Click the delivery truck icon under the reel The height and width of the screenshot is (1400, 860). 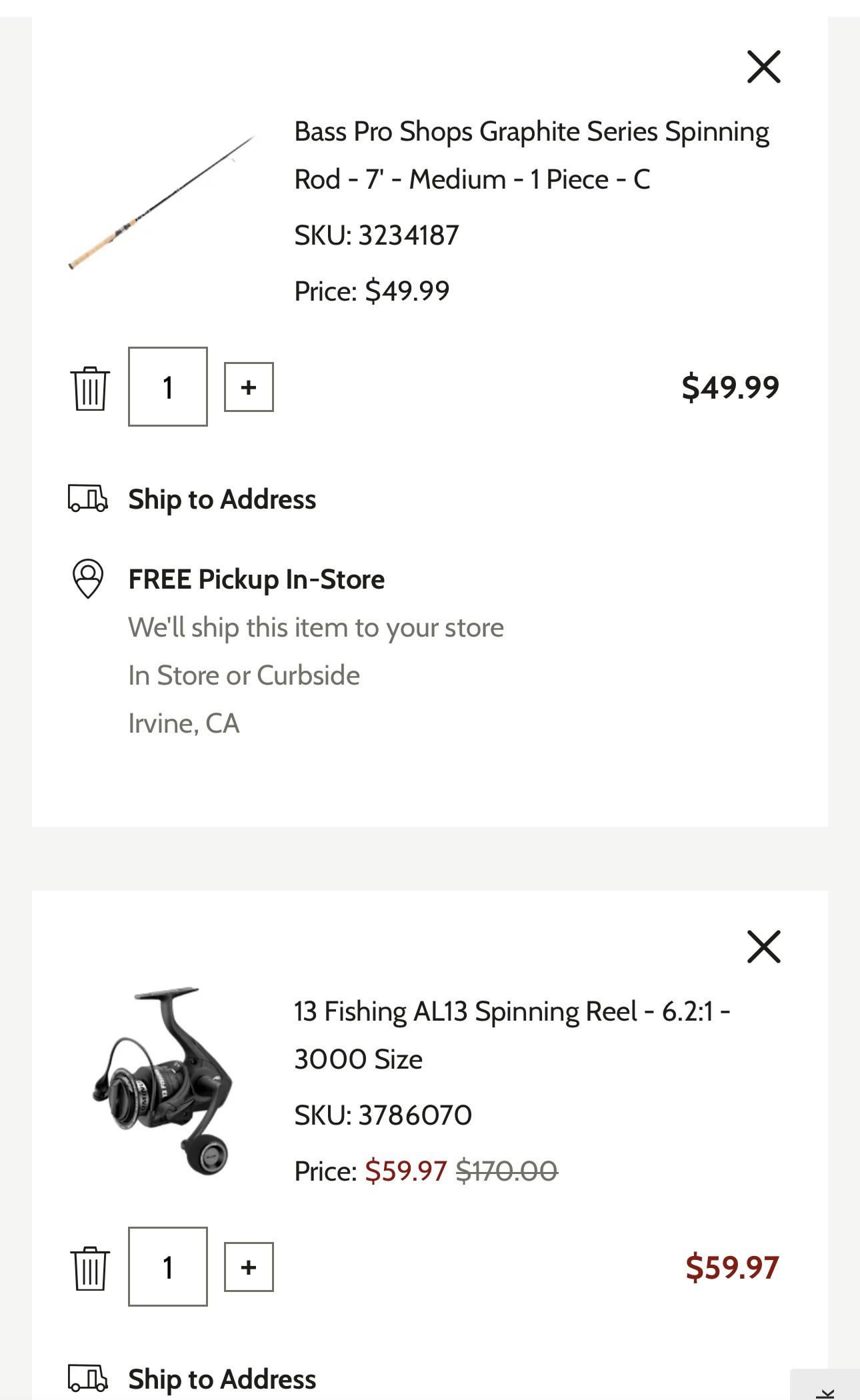(87, 1379)
